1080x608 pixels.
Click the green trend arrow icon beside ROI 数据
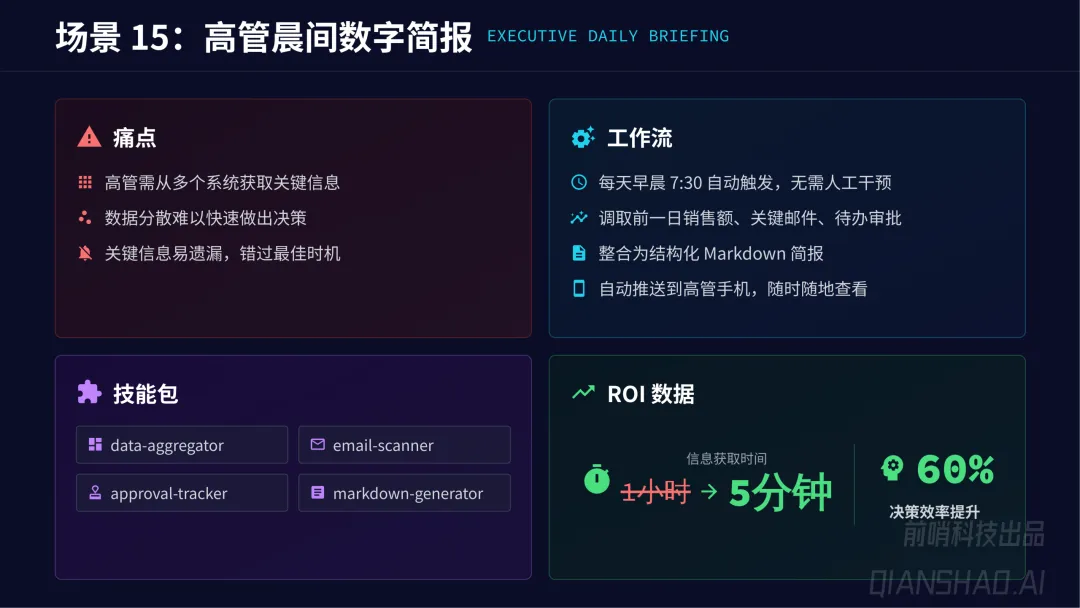[583, 392]
